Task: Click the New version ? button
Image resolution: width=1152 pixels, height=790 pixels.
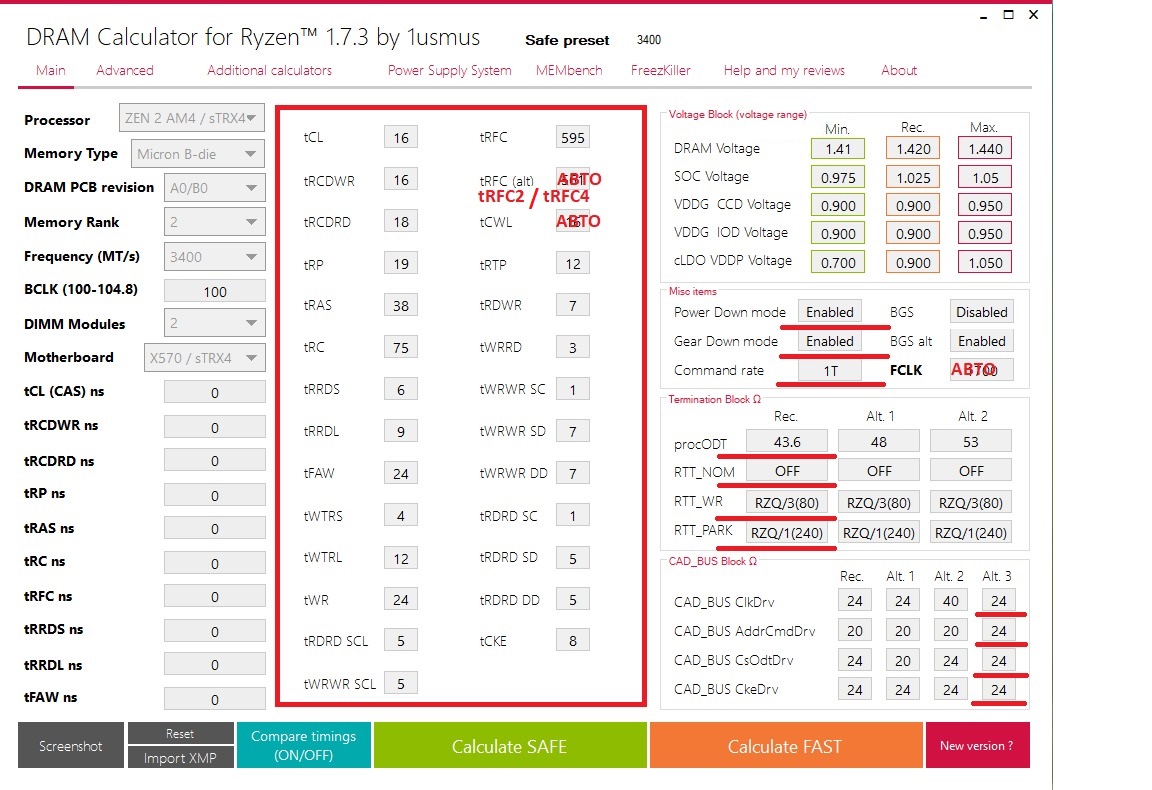Action: point(976,745)
